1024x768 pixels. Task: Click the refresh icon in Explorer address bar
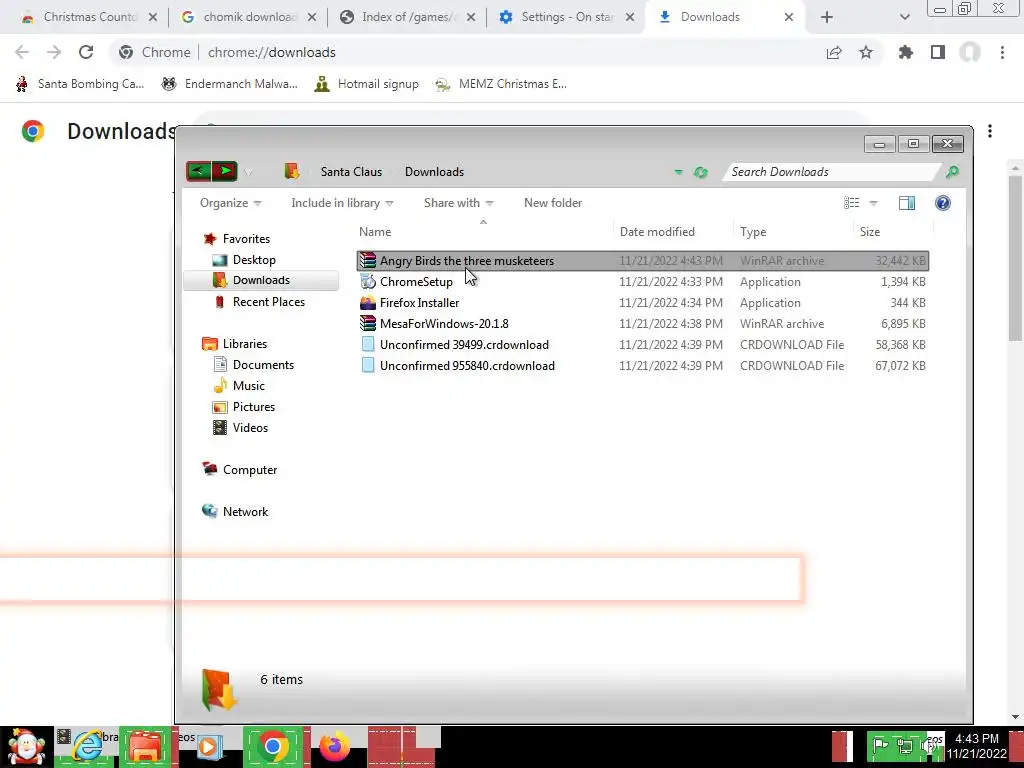tap(701, 172)
